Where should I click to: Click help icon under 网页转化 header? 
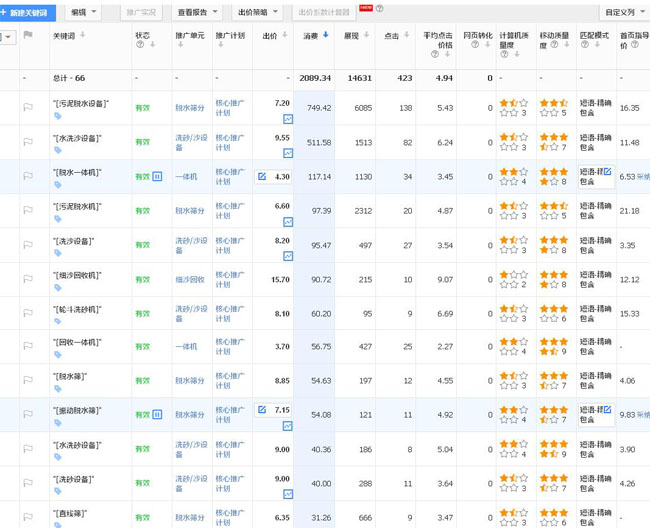[x=475, y=44]
